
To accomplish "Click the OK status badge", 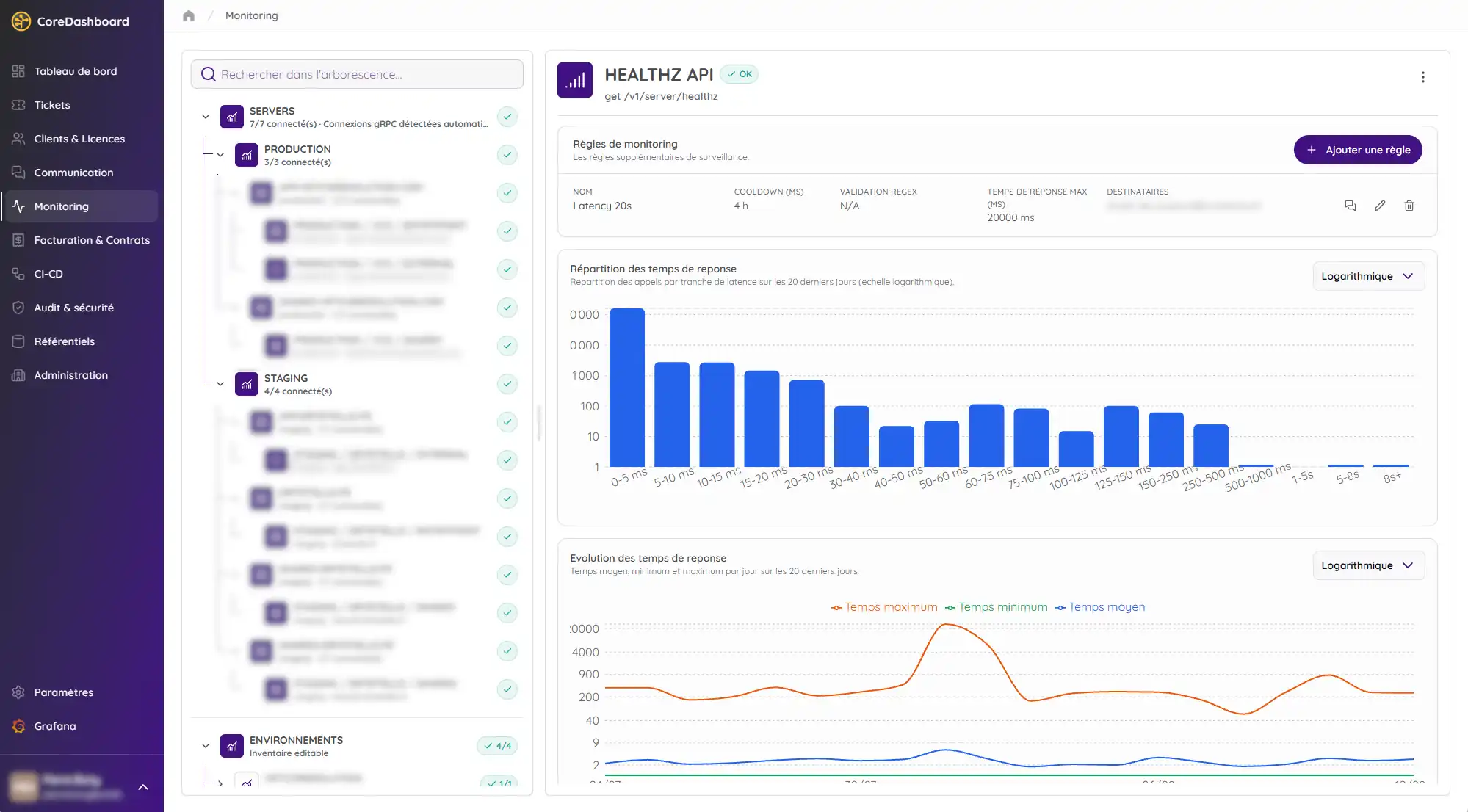I will pyautogui.click(x=740, y=74).
